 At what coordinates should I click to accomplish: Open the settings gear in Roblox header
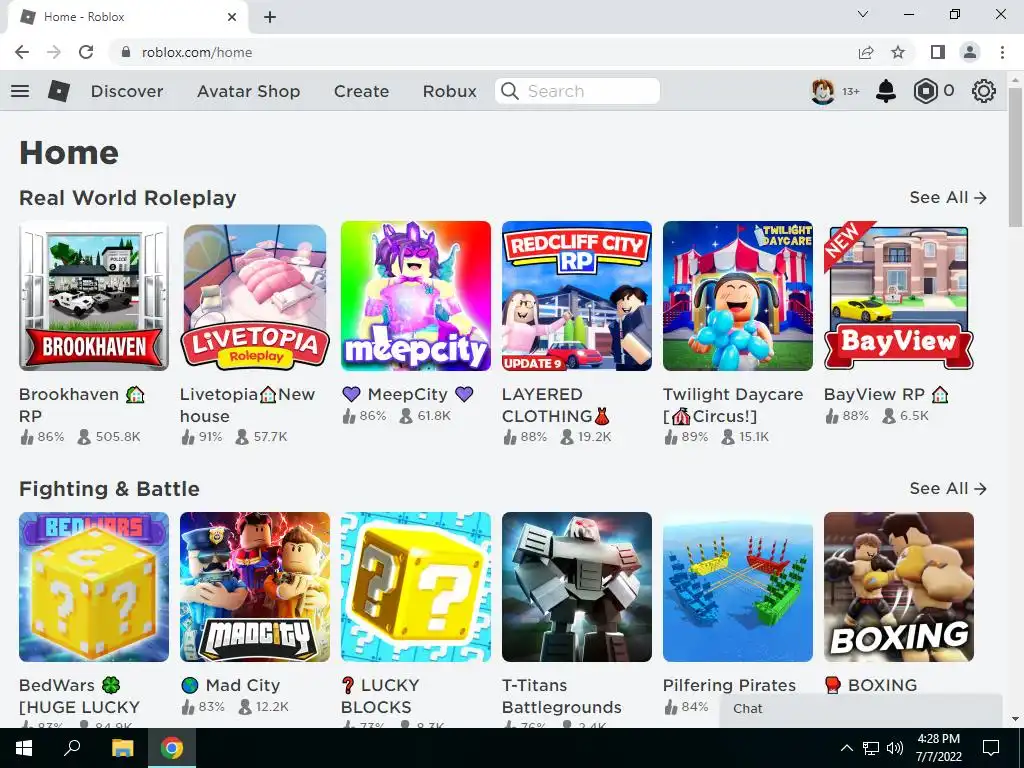(984, 91)
